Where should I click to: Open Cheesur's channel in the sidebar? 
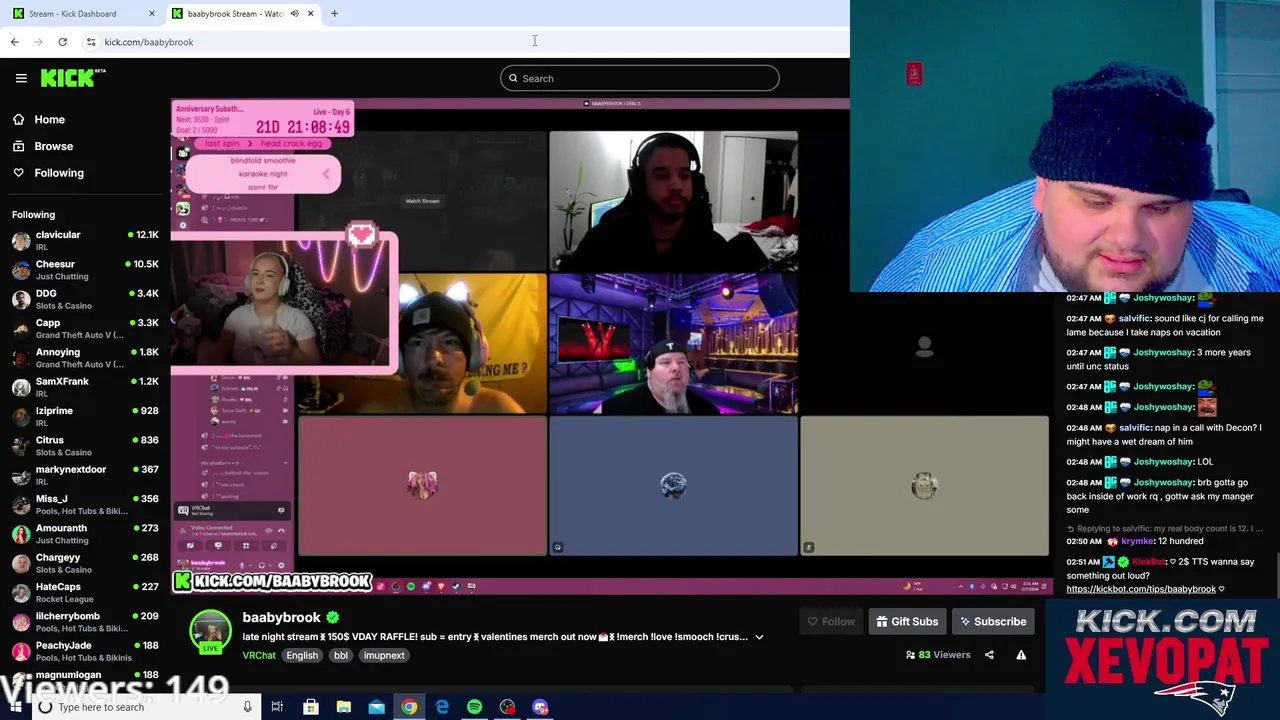click(84, 270)
